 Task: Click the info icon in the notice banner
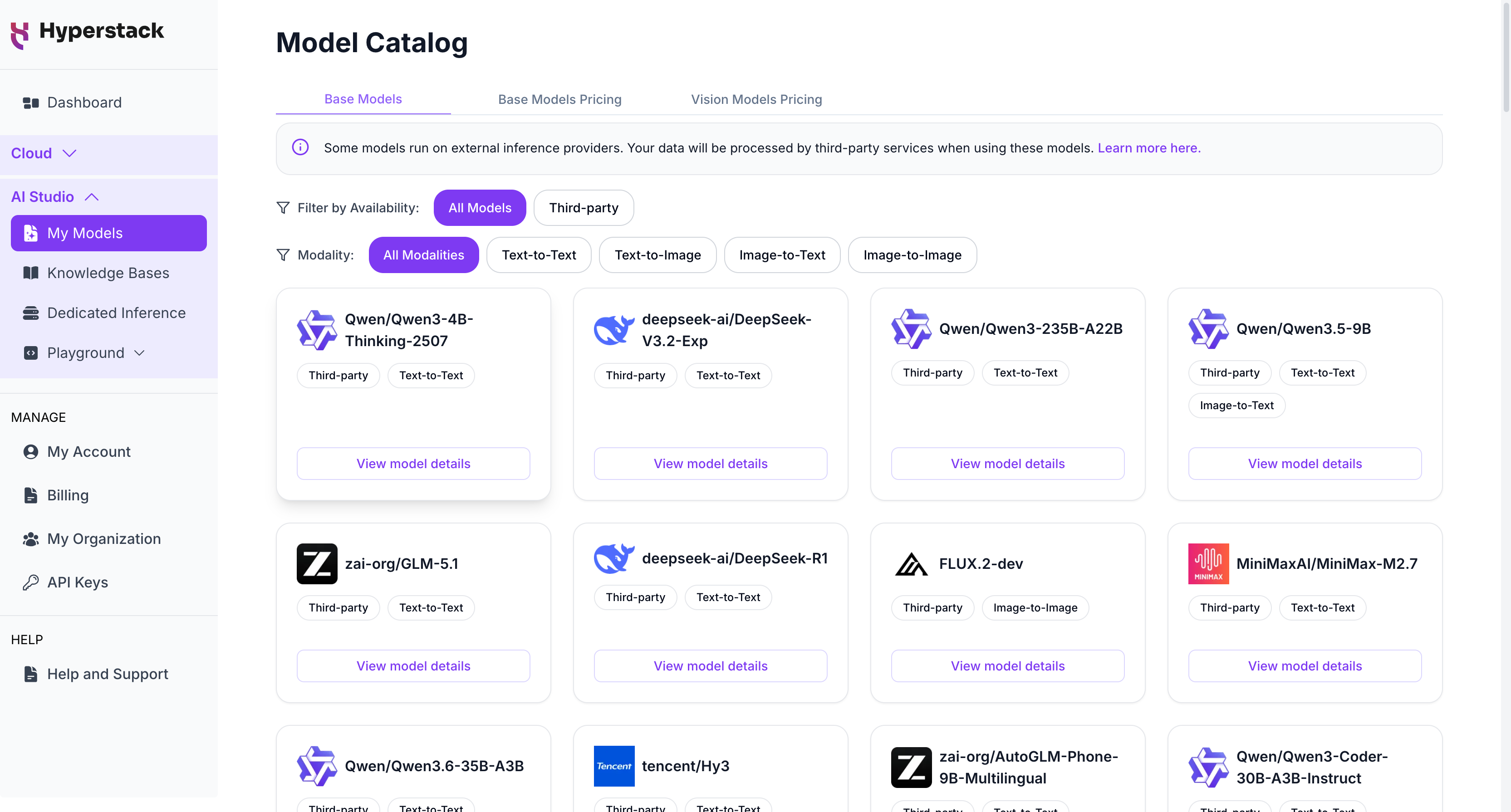tap(300, 147)
